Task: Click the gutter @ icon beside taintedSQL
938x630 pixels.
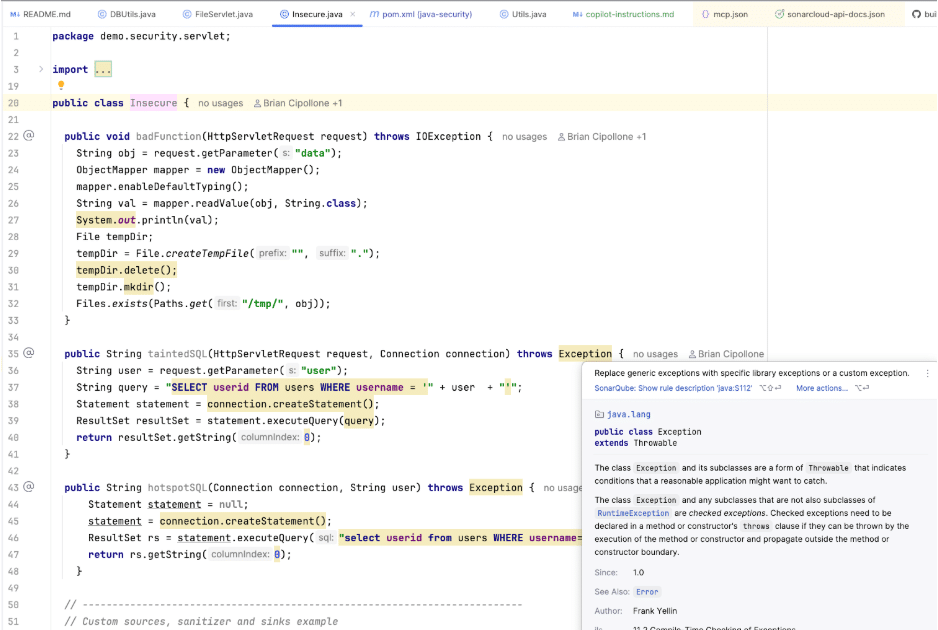Action: point(29,353)
